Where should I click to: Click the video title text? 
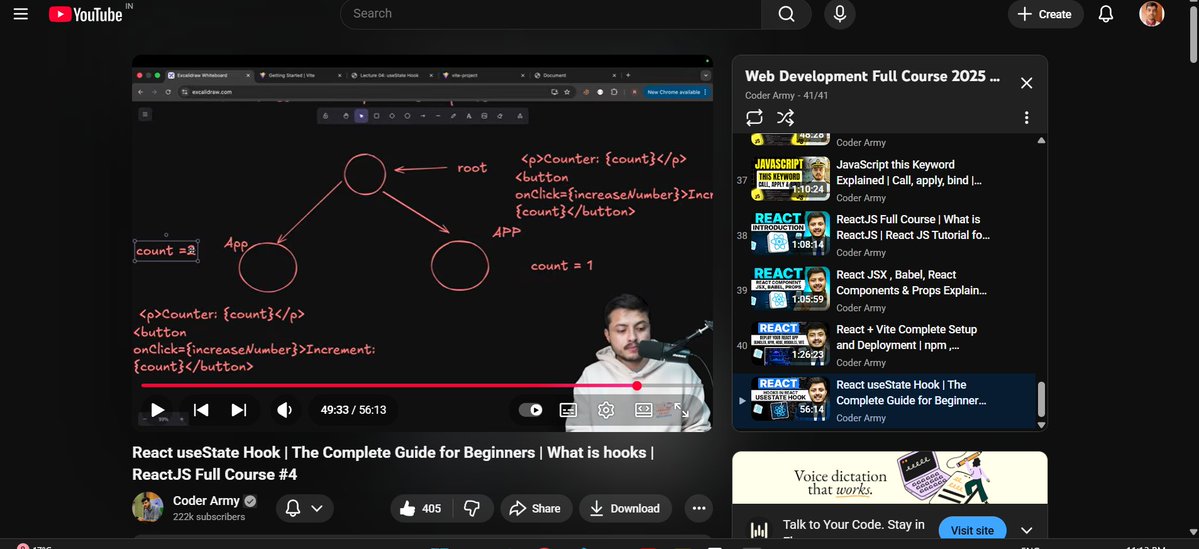(393, 463)
